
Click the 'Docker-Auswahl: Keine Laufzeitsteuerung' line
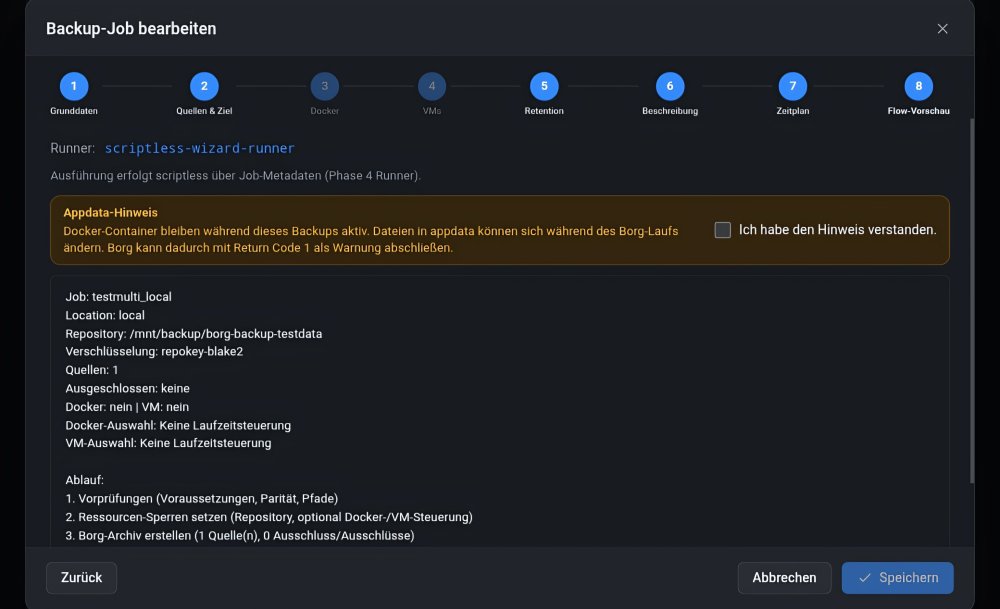tap(178, 426)
